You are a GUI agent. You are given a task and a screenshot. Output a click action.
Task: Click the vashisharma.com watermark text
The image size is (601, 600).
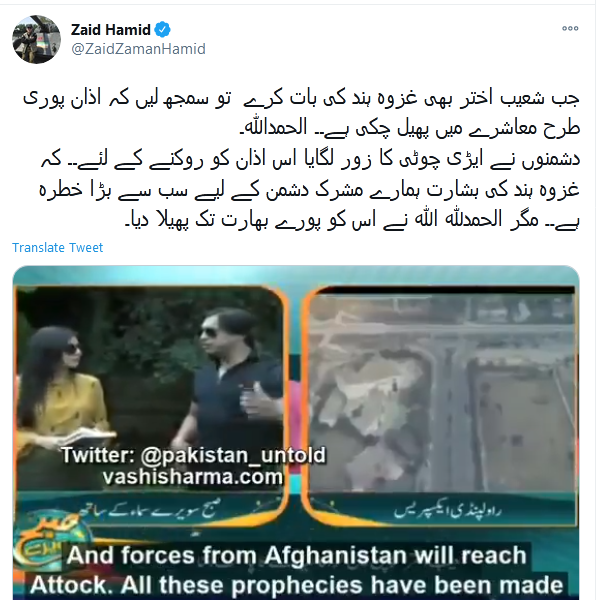(x=193, y=477)
